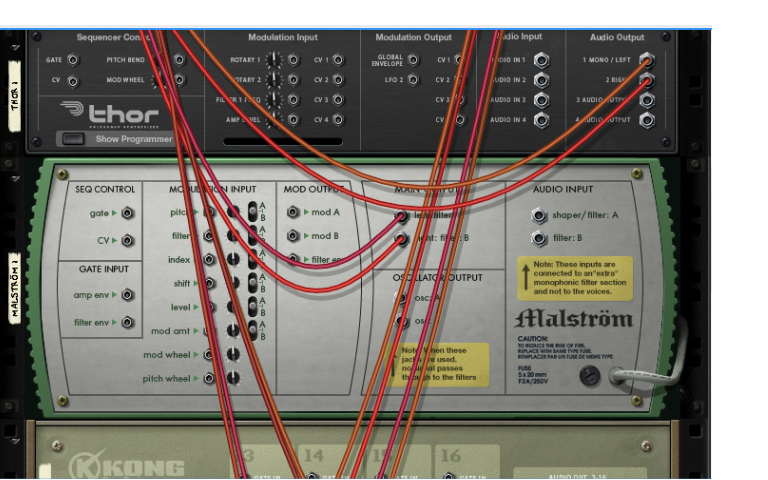Click Malström mod A output jack
768x480 pixels.
293,212
